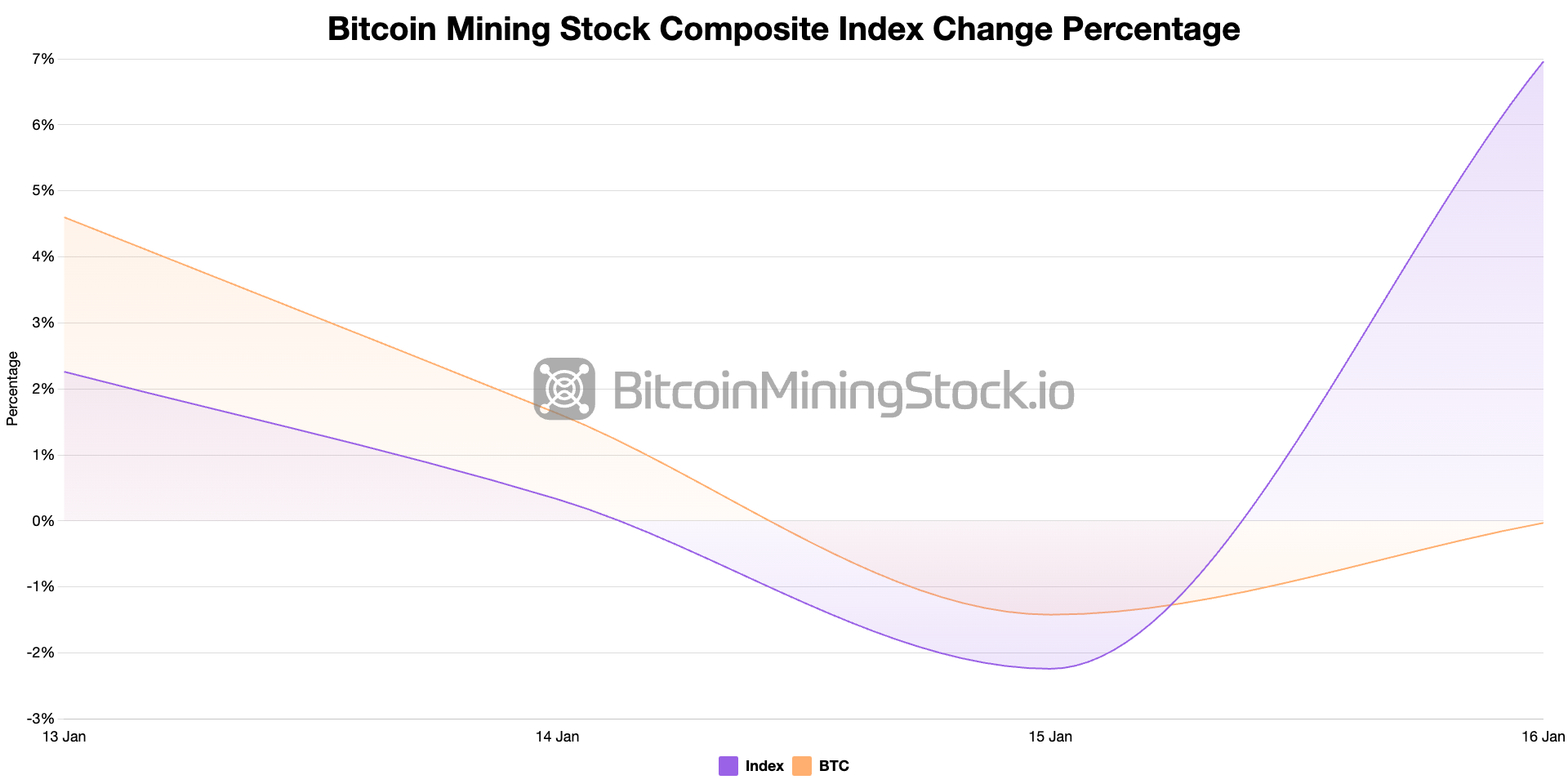
Task: Toggle the BTC series legend label
Action: coord(834,766)
